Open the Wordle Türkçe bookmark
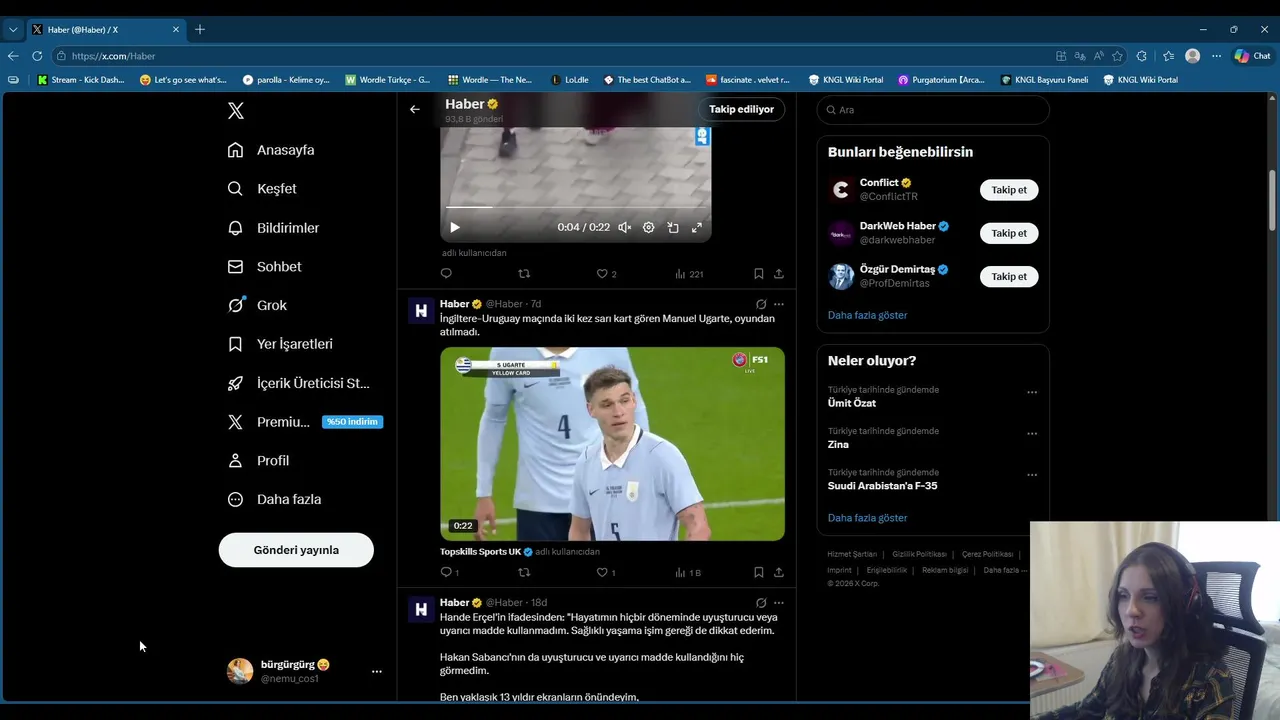Image resolution: width=1280 pixels, height=720 pixels. [387, 80]
